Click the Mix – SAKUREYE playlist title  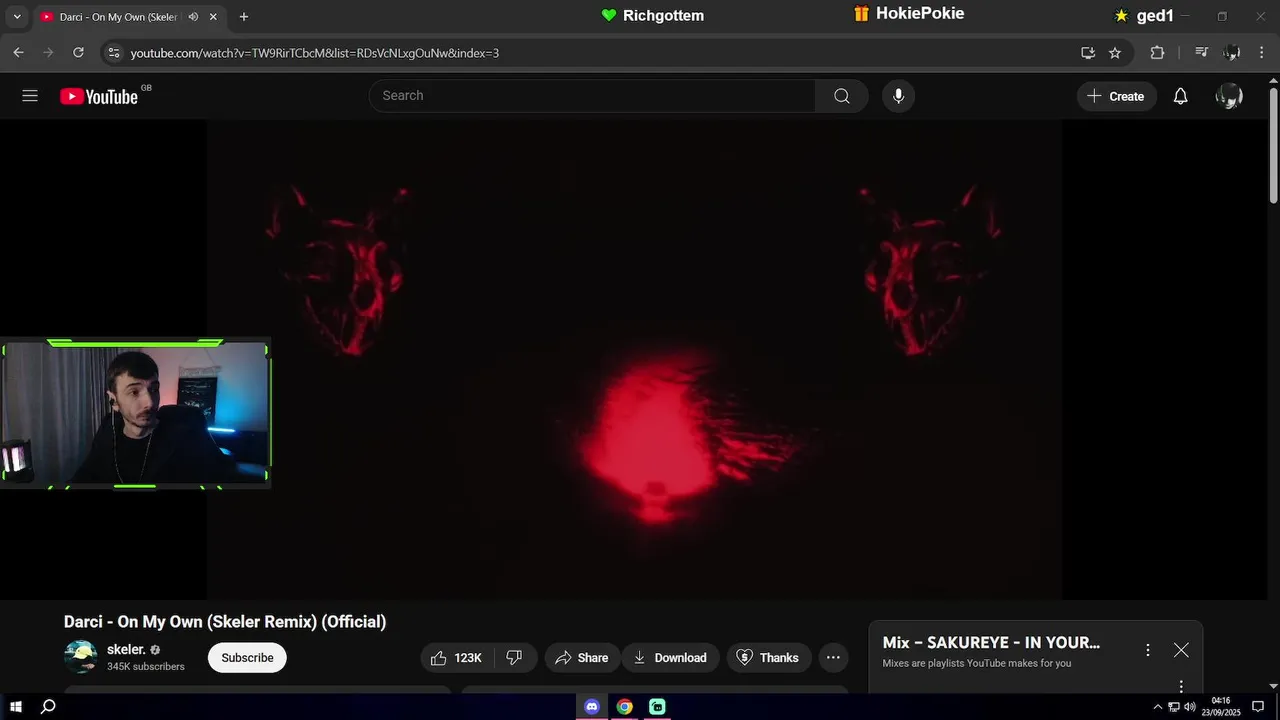coord(991,643)
